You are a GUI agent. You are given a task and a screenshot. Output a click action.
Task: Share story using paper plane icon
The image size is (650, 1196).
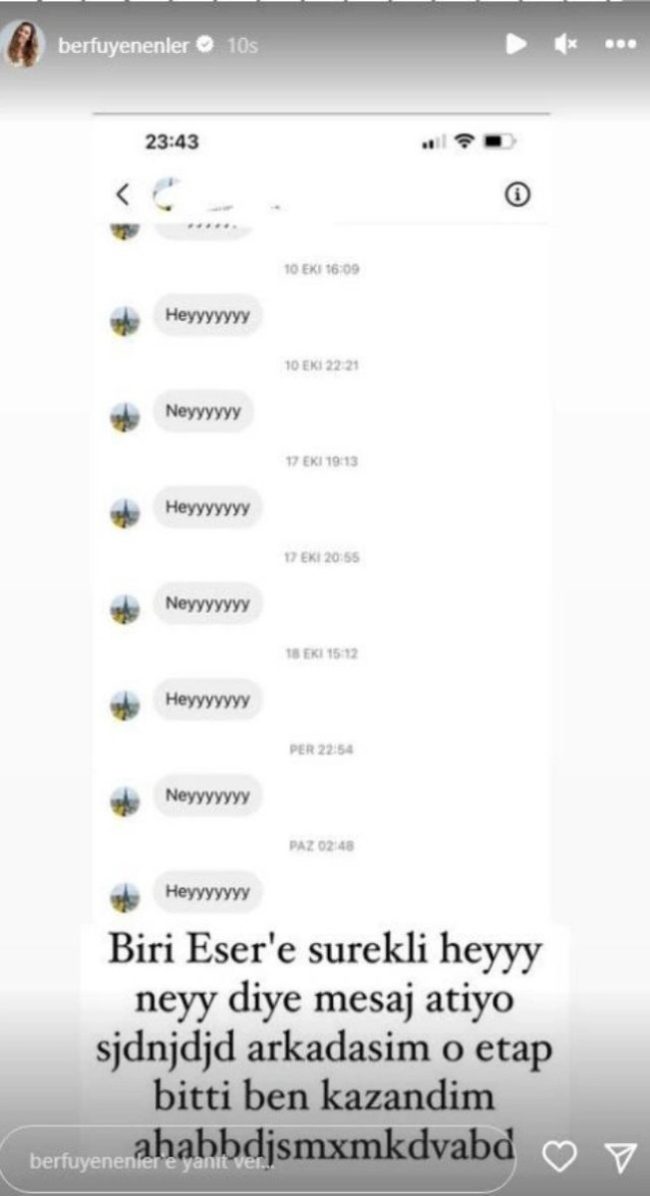click(x=621, y=1158)
